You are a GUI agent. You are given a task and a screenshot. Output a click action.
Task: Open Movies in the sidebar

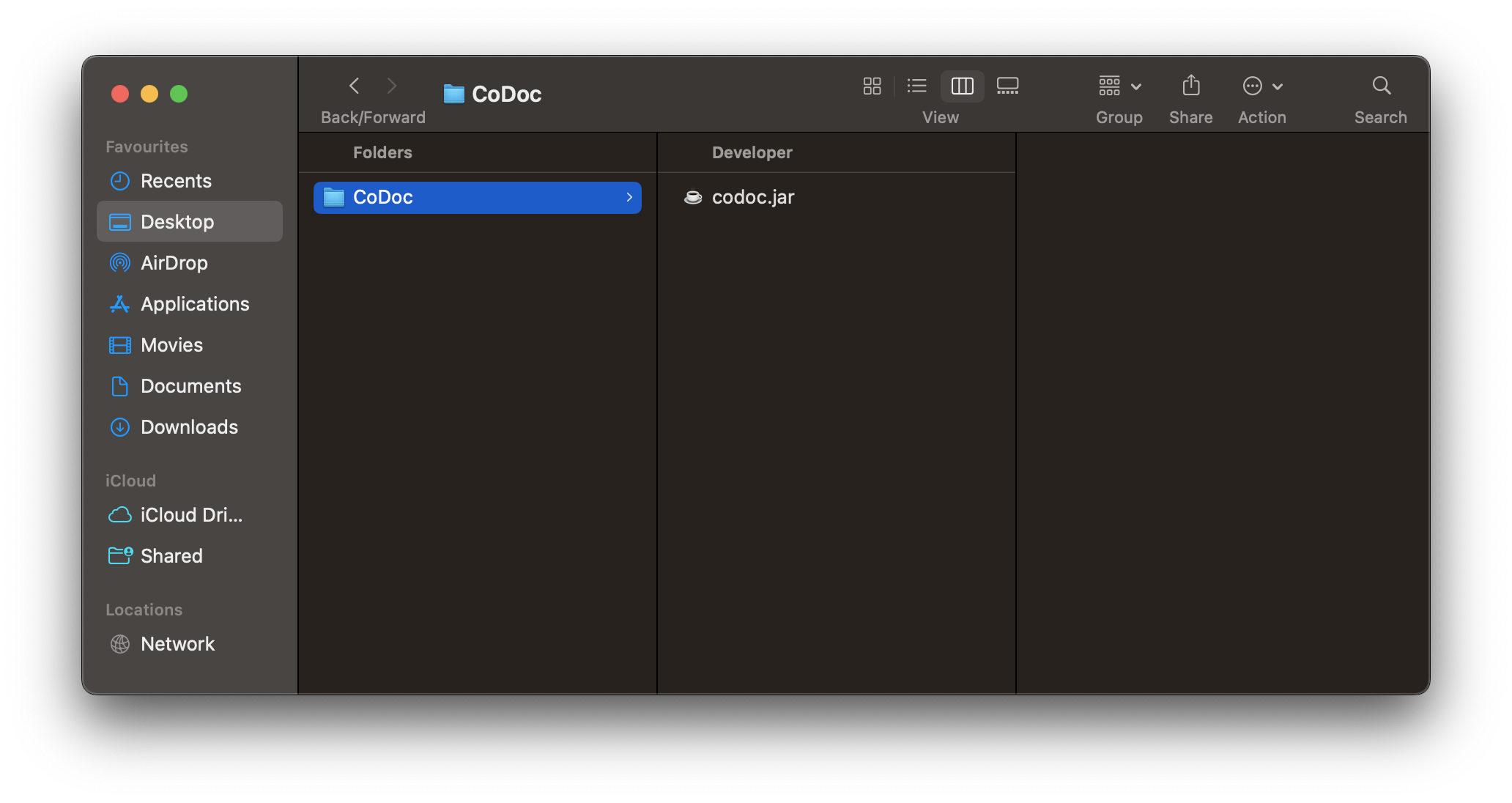[190, 345]
